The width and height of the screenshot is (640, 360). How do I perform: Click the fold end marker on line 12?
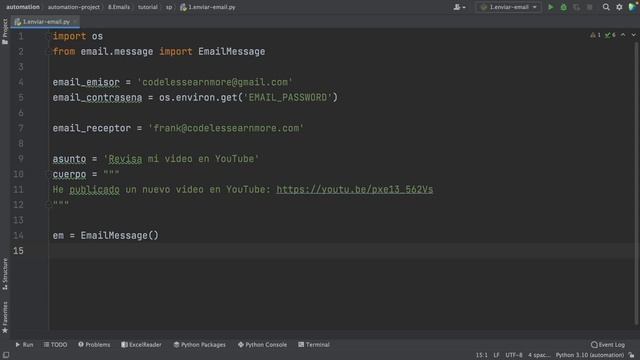[49, 204]
